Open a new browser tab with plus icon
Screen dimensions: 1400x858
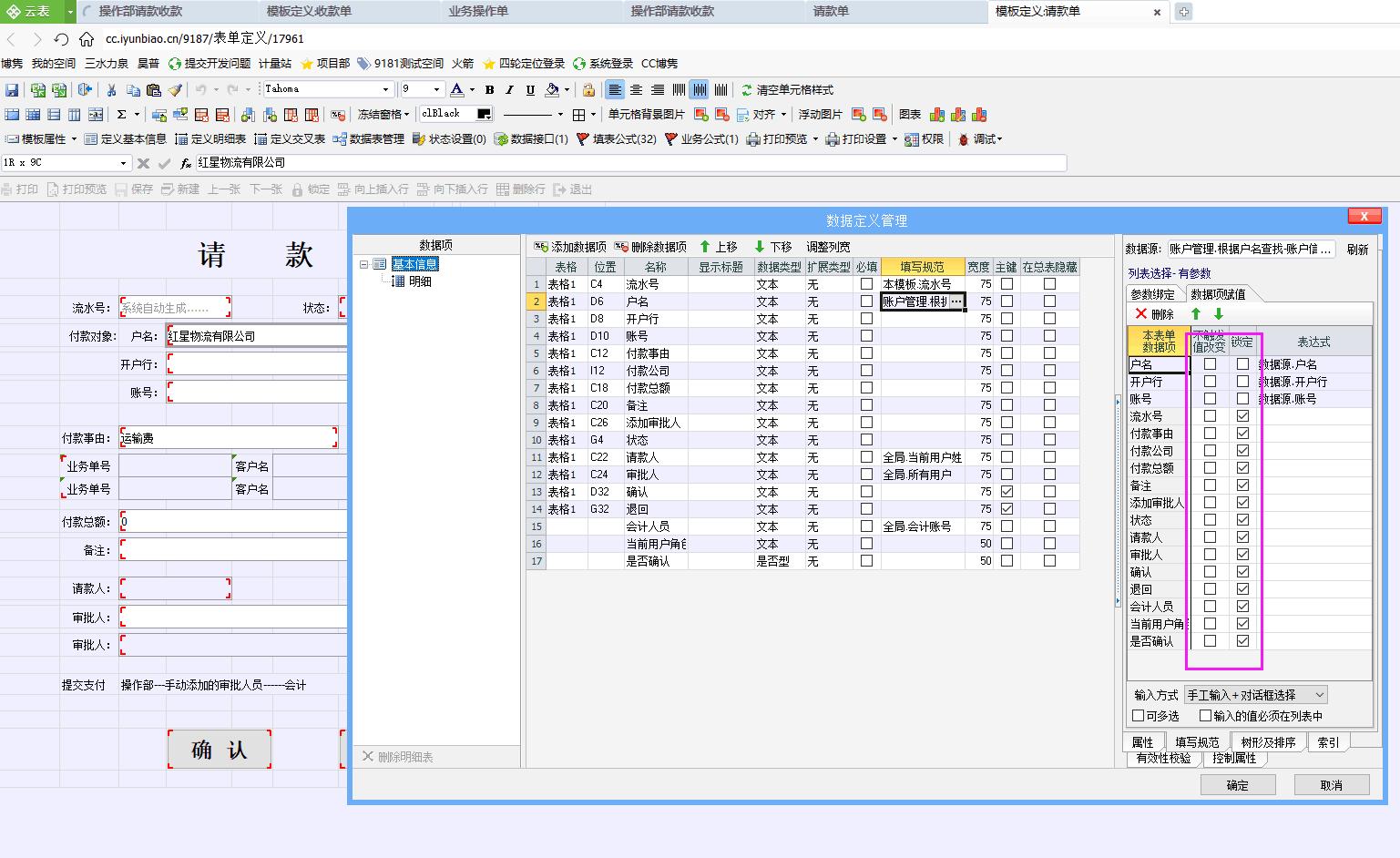click(x=1183, y=12)
